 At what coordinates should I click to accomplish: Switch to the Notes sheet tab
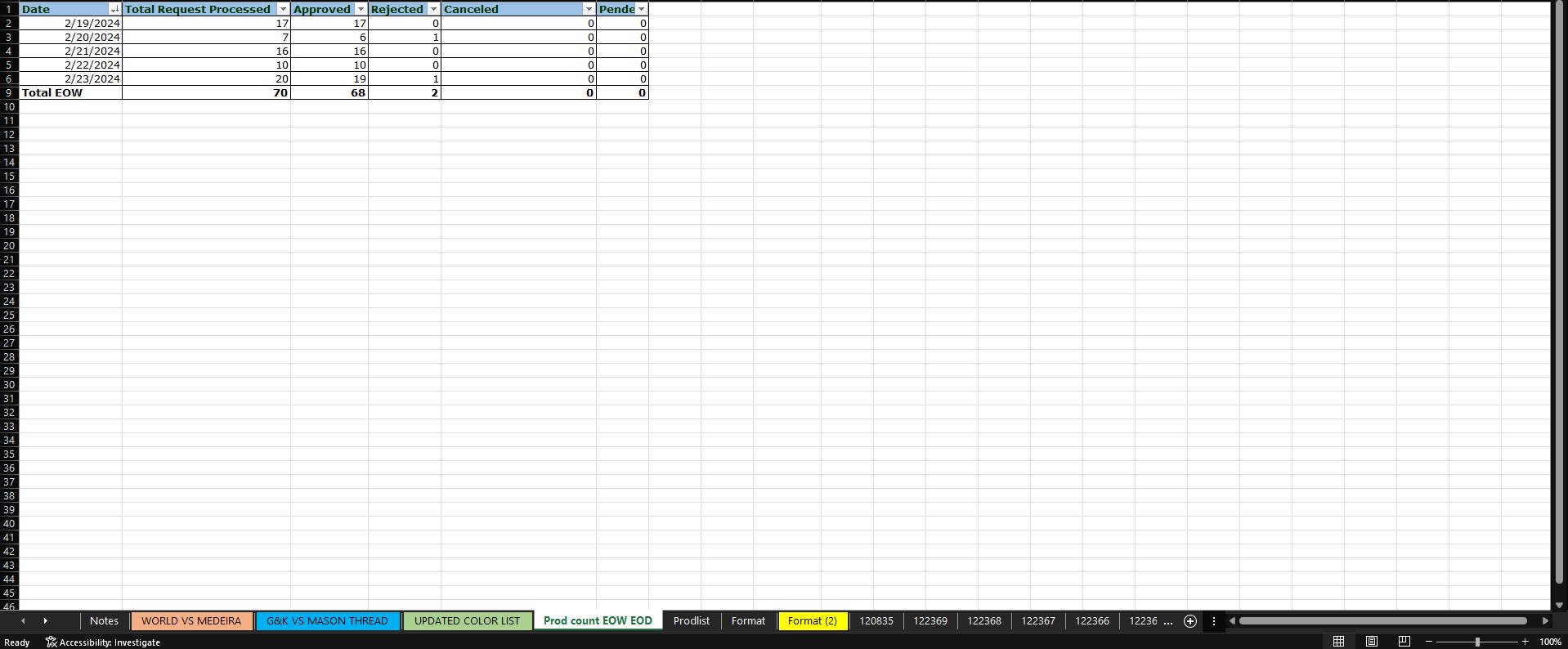click(x=104, y=621)
